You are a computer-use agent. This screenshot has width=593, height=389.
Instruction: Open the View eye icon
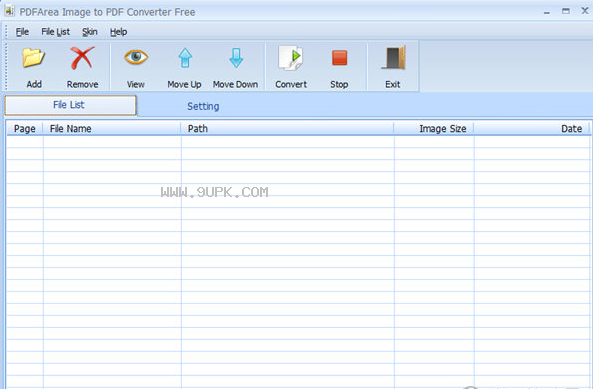(136, 57)
